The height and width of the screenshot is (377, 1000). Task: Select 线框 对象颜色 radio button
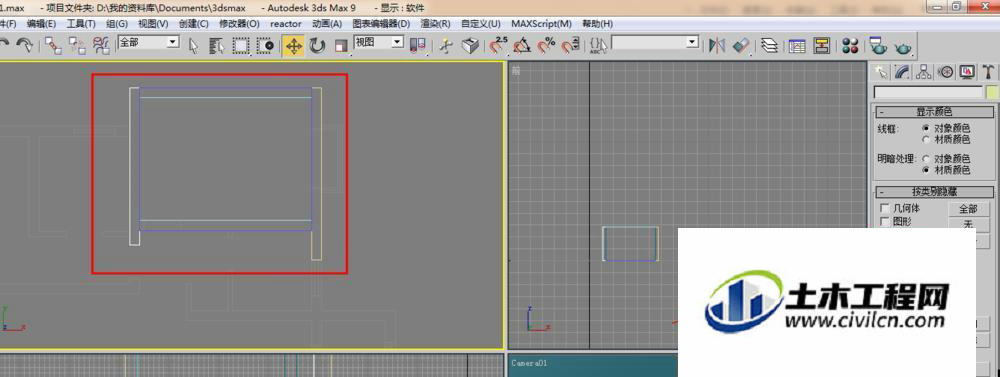[925, 128]
